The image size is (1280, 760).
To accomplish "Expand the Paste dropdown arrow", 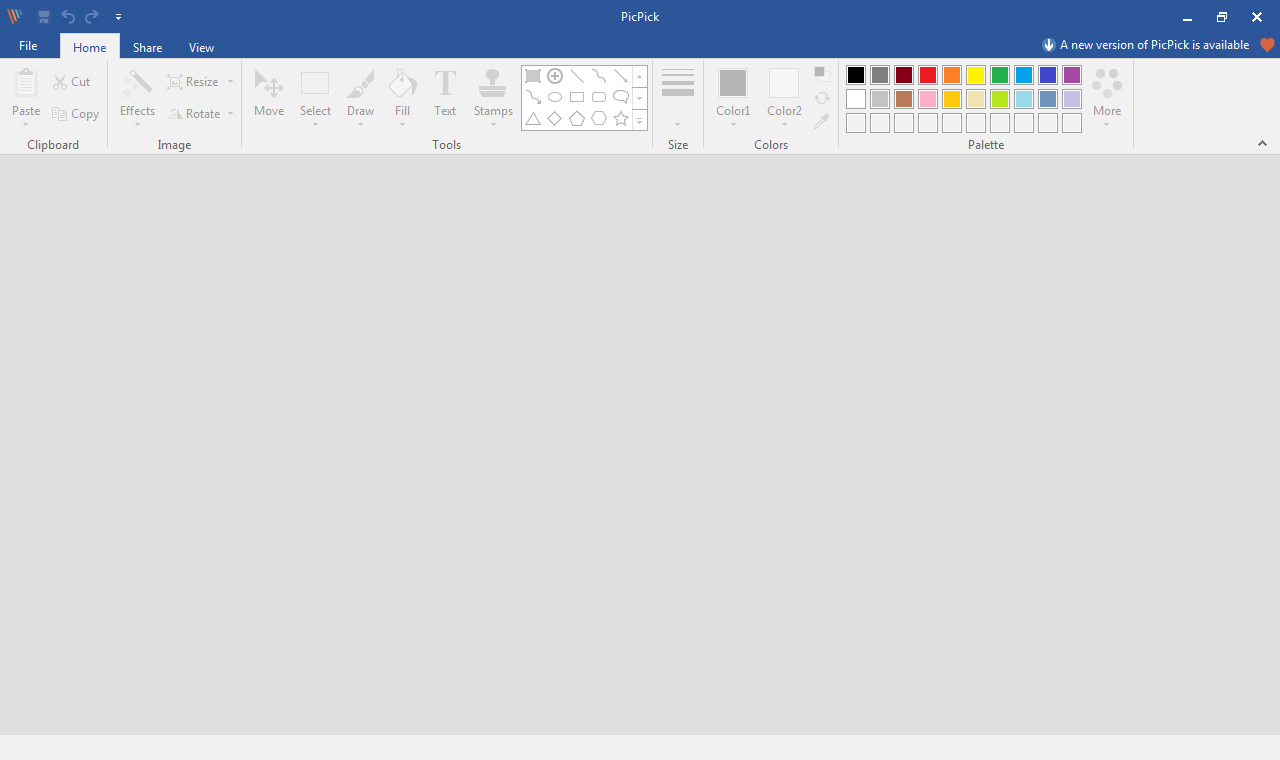I will click(x=26, y=124).
